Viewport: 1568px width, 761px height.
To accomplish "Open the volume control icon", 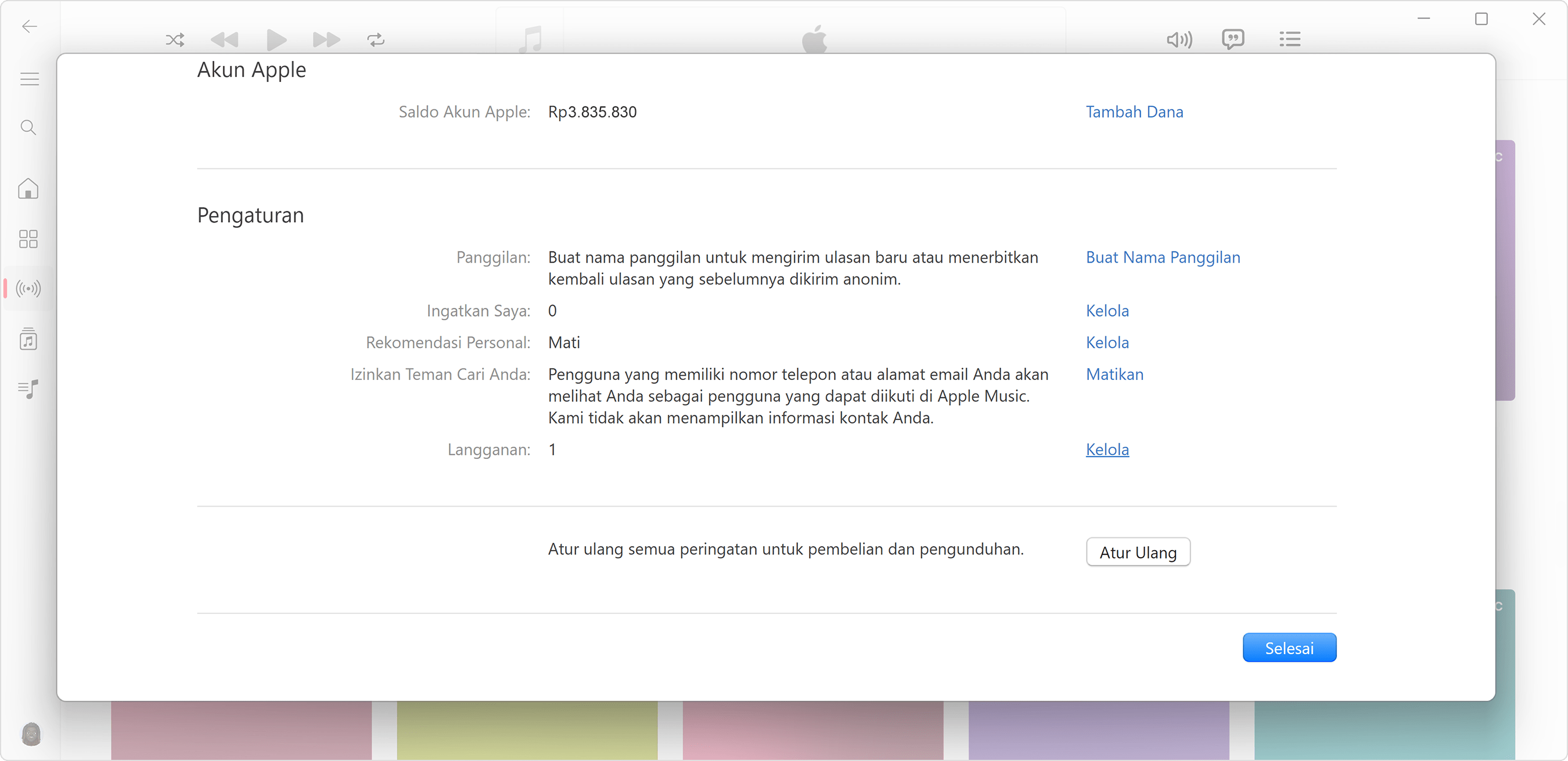I will click(1179, 40).
